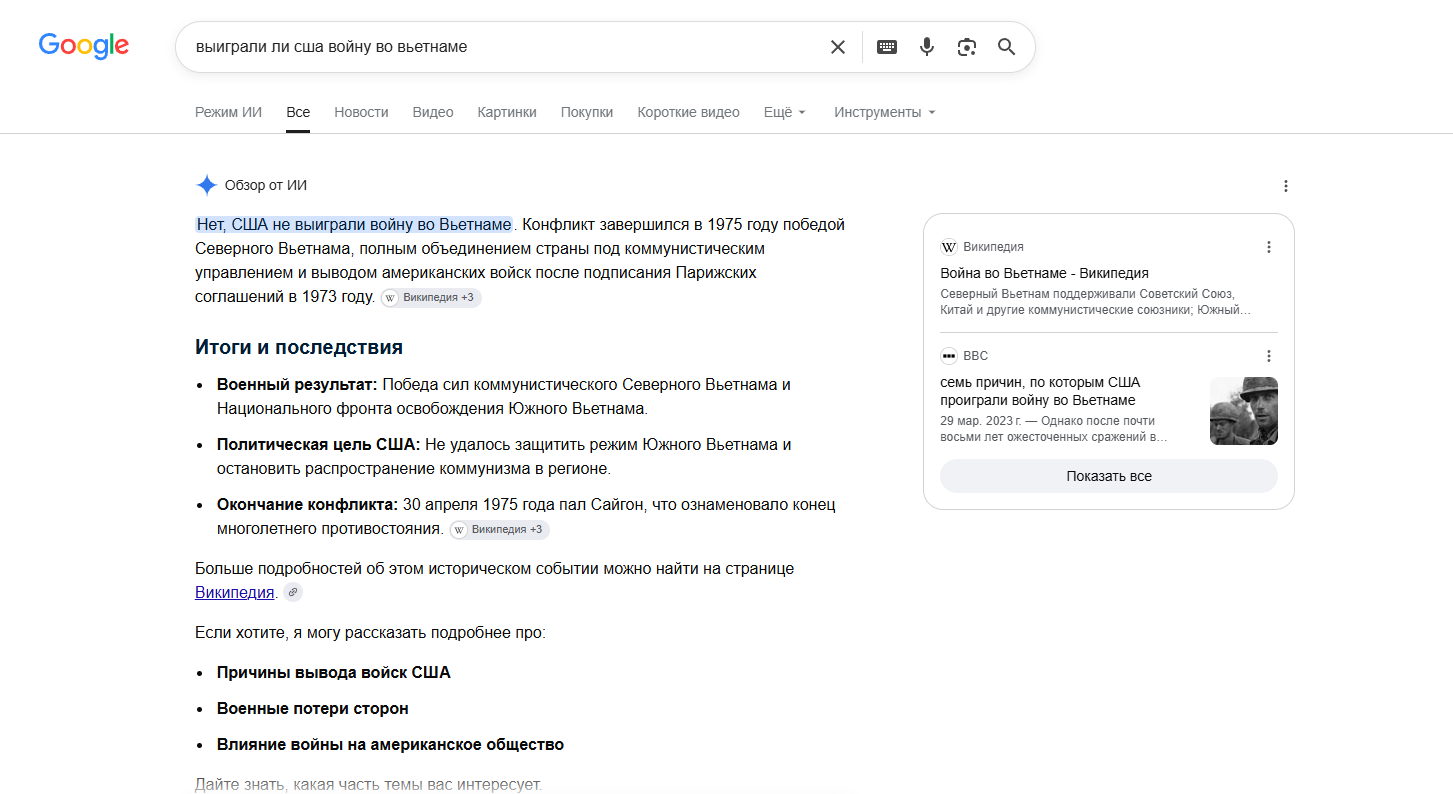The image size is (1453, 794).
Task: Click the highlighted answer Нет, США не выиграли
Action: coord(354,224)
